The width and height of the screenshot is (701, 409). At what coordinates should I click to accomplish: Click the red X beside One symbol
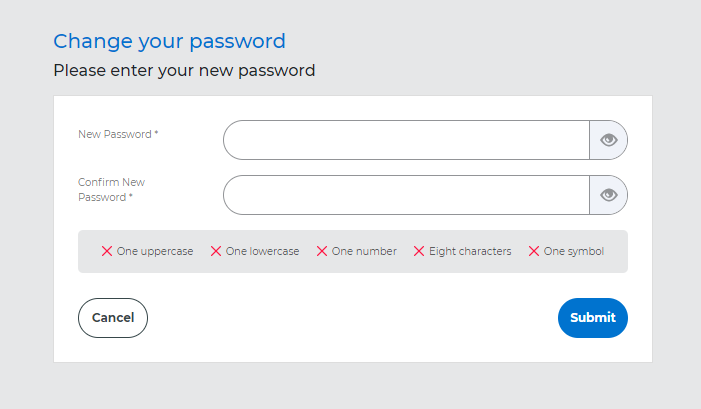pos(534,251)
